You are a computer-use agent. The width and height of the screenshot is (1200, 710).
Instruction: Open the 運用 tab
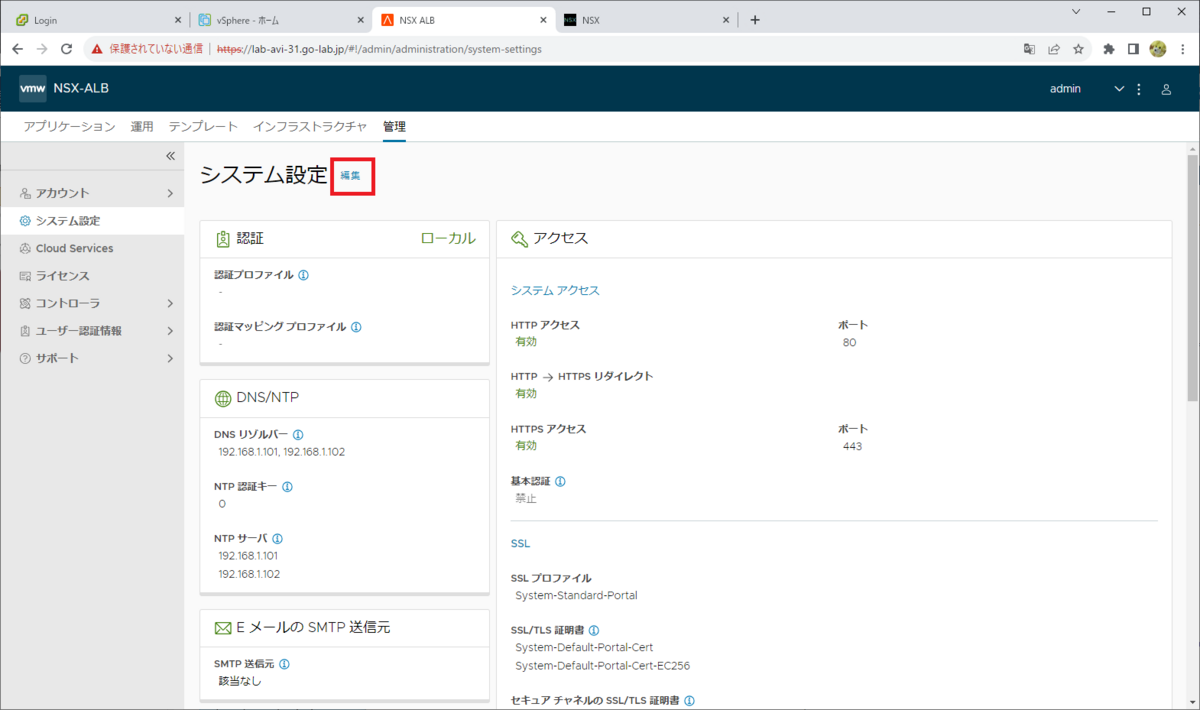coord(142,126)
